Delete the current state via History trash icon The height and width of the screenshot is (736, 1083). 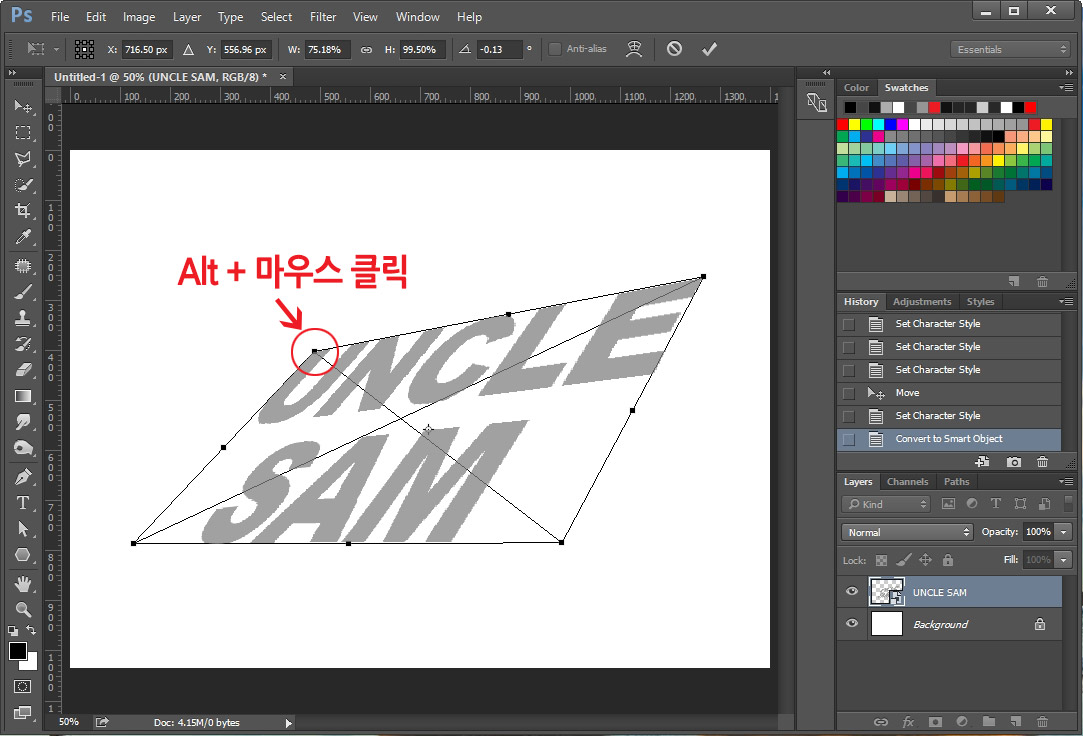coord(1042,461)
